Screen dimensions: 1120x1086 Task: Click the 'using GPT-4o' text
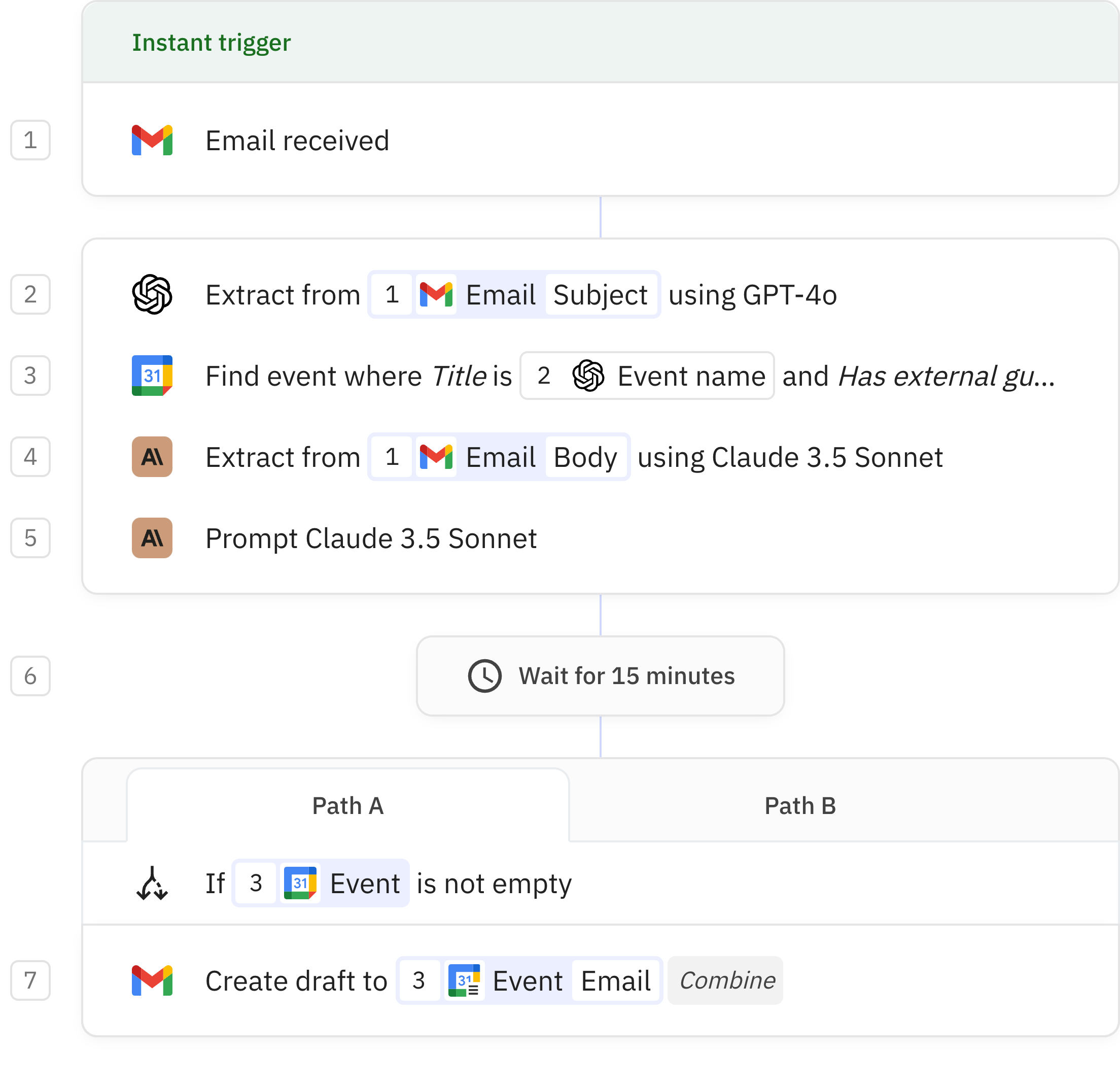pos(753,295)
